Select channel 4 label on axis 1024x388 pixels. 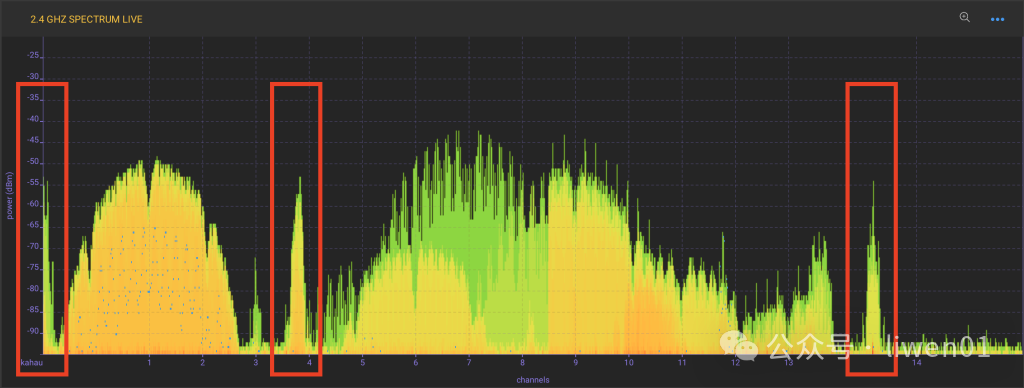click(309, 363)
